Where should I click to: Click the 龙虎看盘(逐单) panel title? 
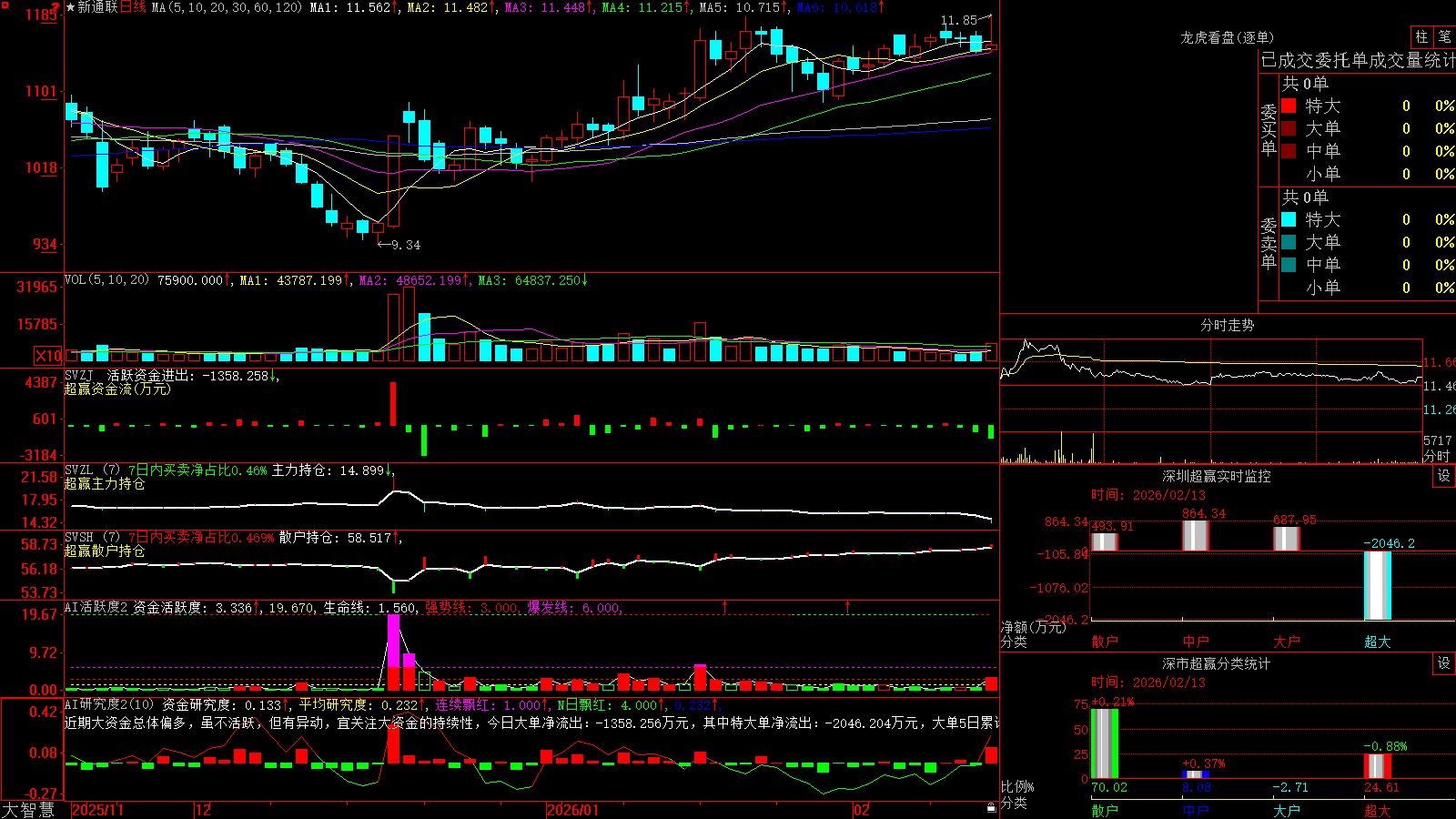(1227, 37)
